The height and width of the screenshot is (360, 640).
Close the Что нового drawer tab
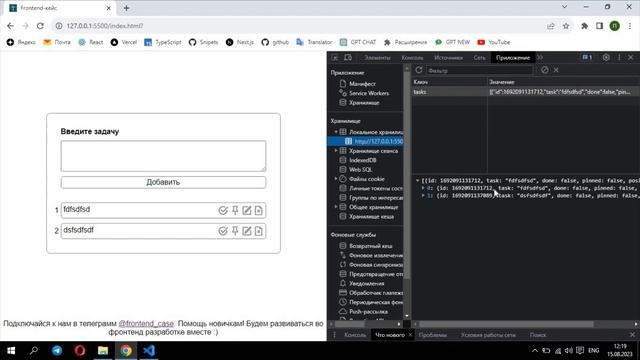pos(410,335)
